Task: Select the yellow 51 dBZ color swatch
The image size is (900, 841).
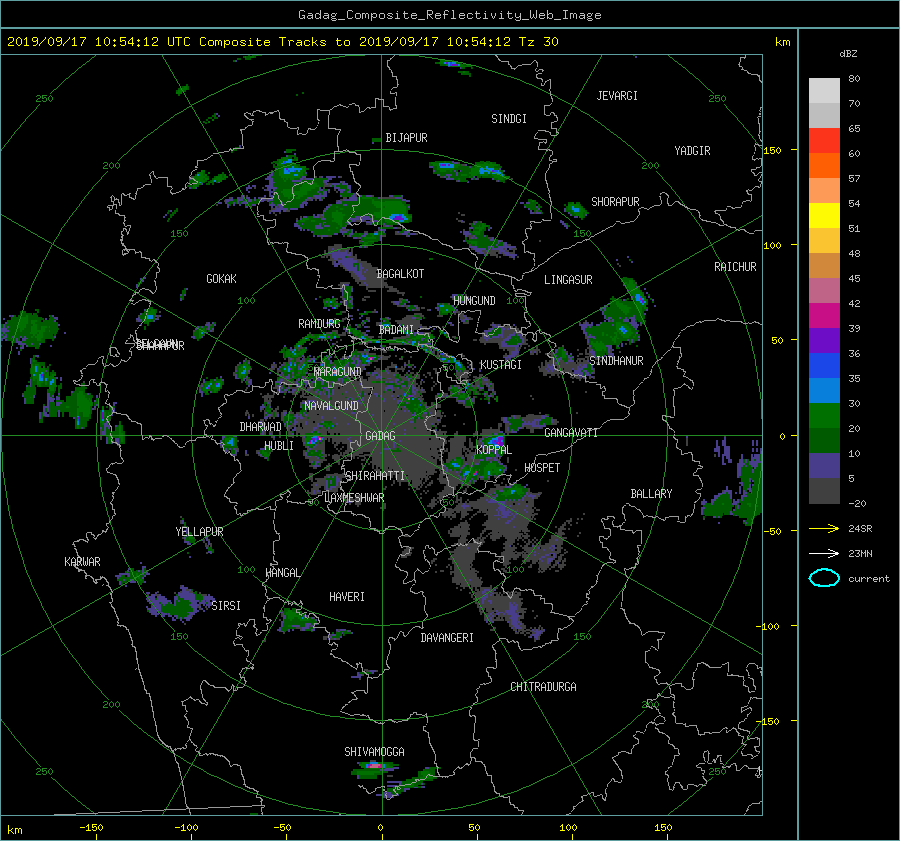Action: click(x=824, y=215)
